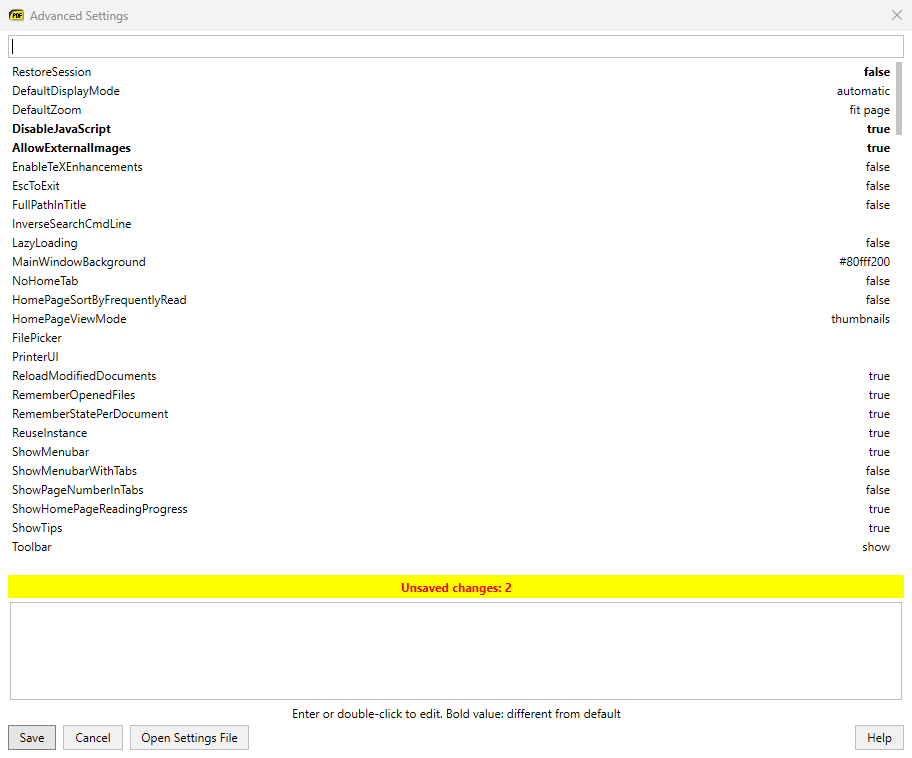
Task: Click the 'false' value of LazyLoading
Action: [x=878, y=243]
